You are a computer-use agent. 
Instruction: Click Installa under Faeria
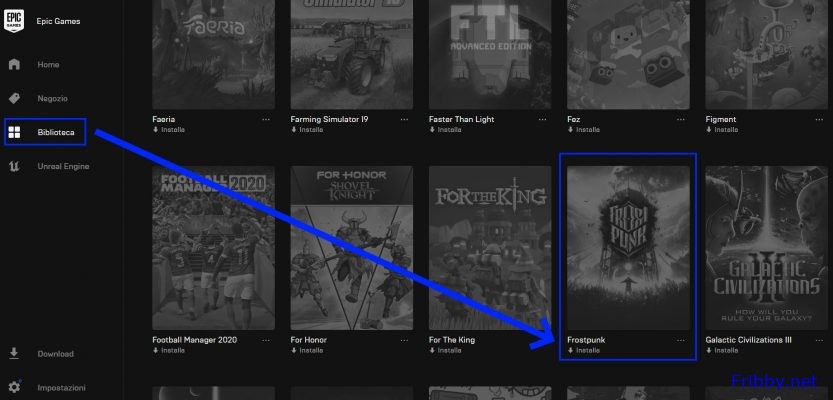click(x=169, y=130)
